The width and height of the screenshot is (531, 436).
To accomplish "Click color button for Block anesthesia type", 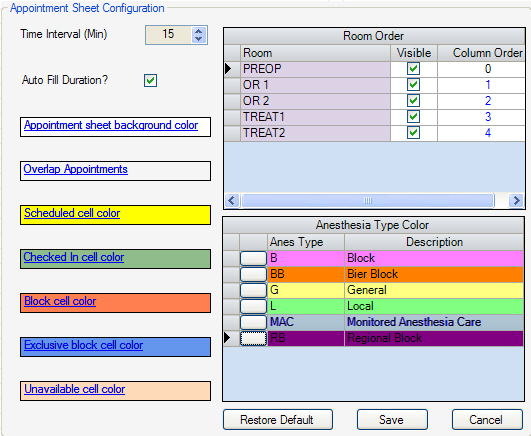I will 253,258.
